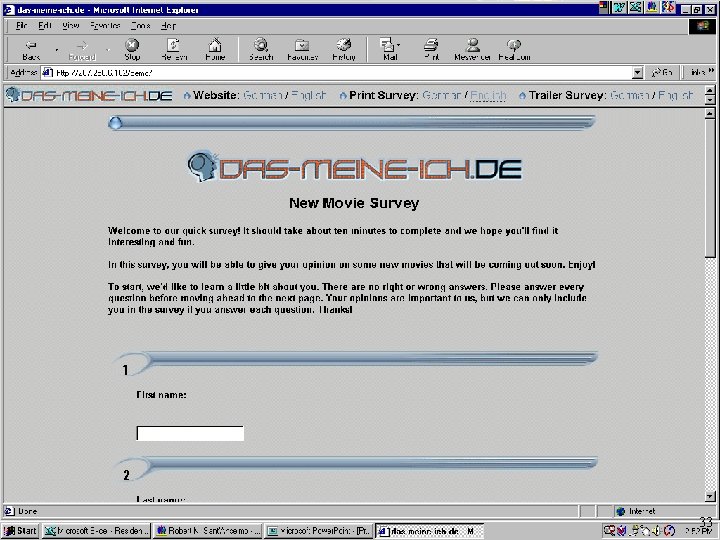Click the Real.com toolbar icon
Screen dimensions: 720x540
(514, 50)
